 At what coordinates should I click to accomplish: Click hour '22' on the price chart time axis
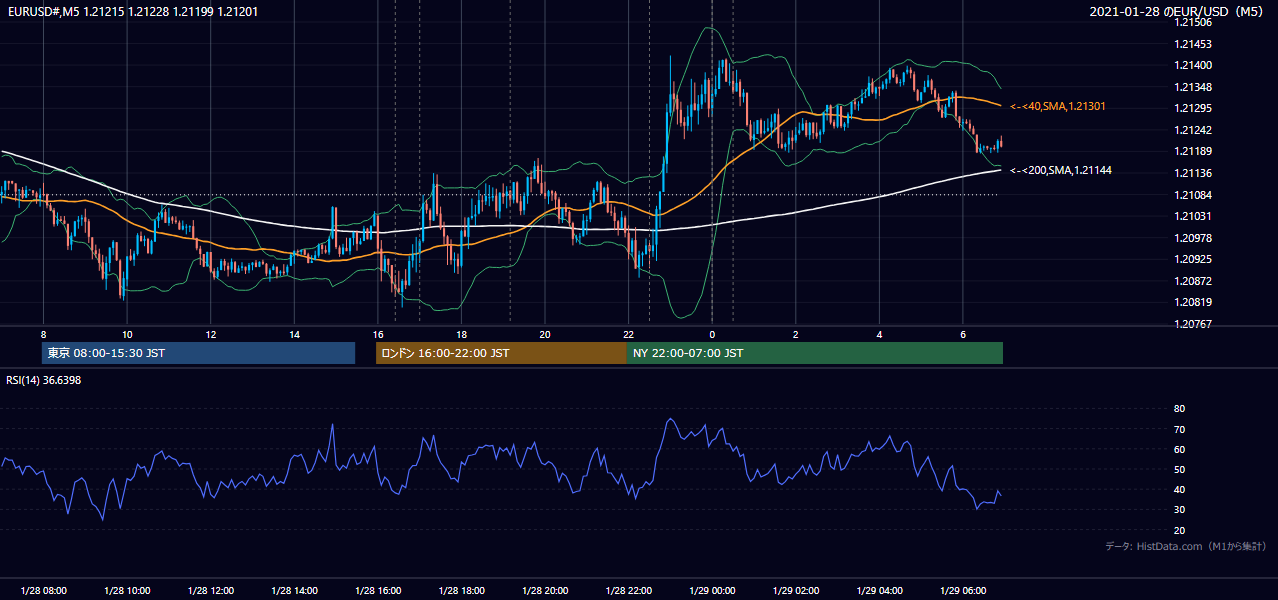[x=629, y=334]
